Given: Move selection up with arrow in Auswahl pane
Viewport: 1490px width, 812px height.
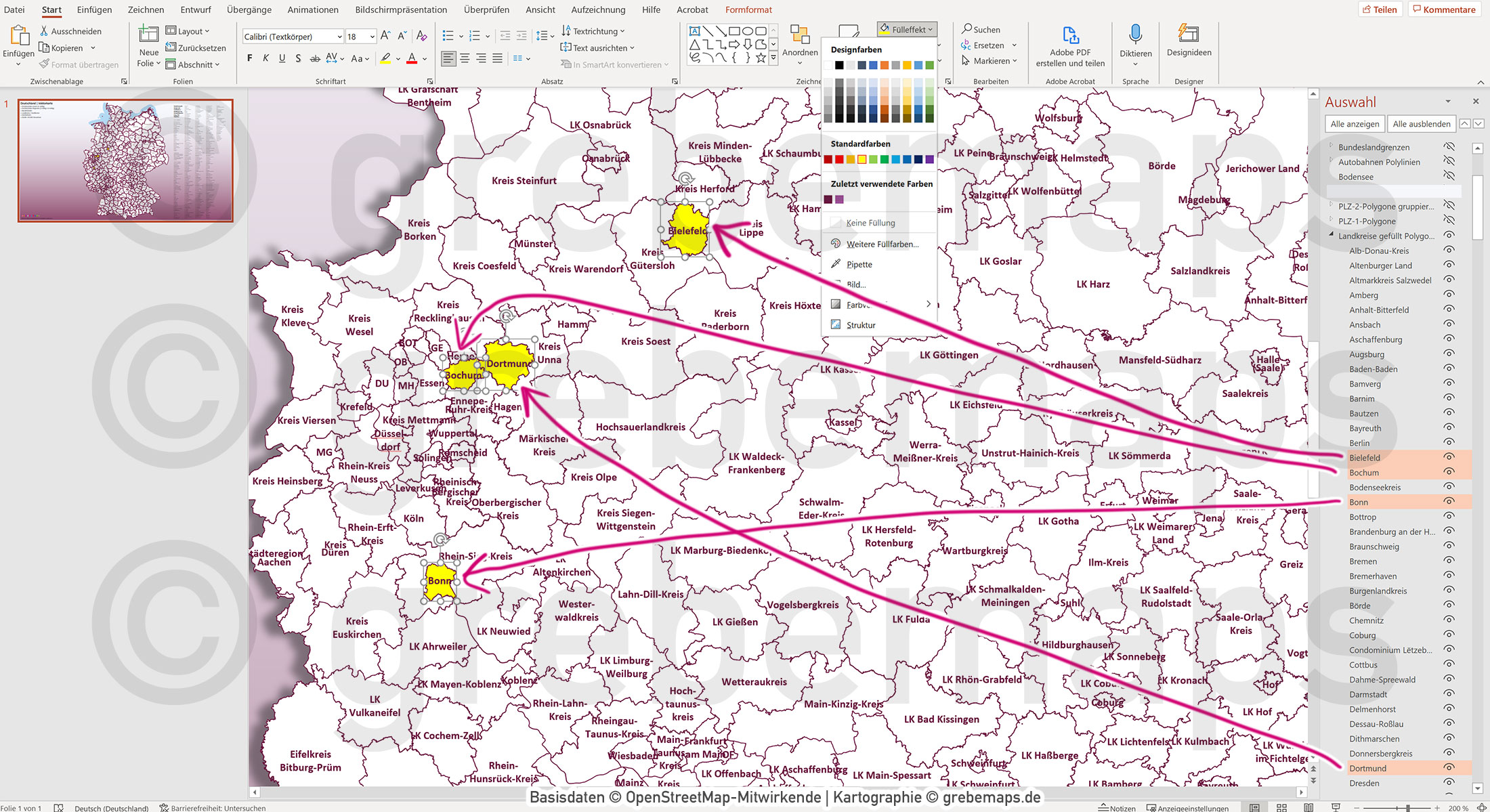Looking at the screenshot, I should (1465, 124).
